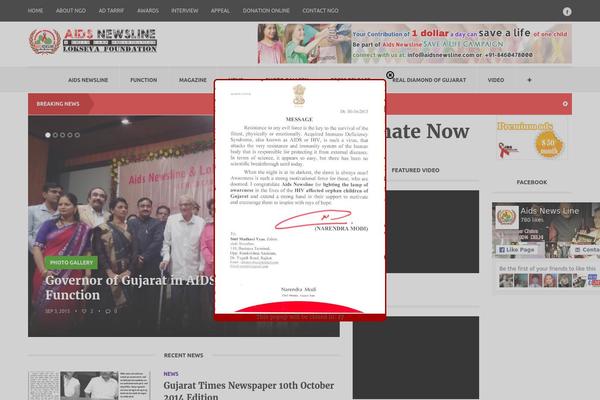Select the Aids Newsline nav tab
This screenshot has height=400, width=600.
pyautogui.click(x=88, y=80)
